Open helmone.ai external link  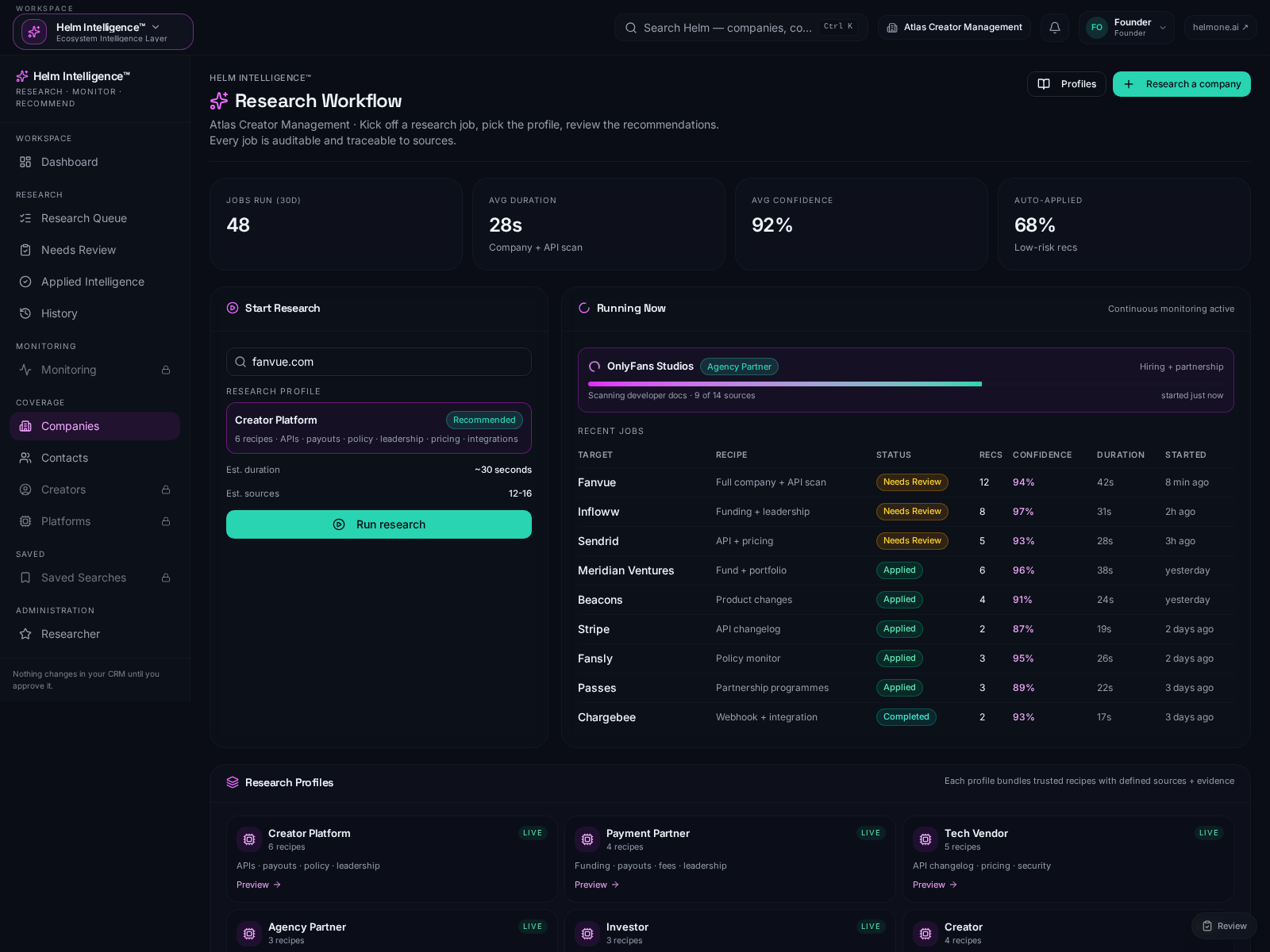click(1221, 28)
